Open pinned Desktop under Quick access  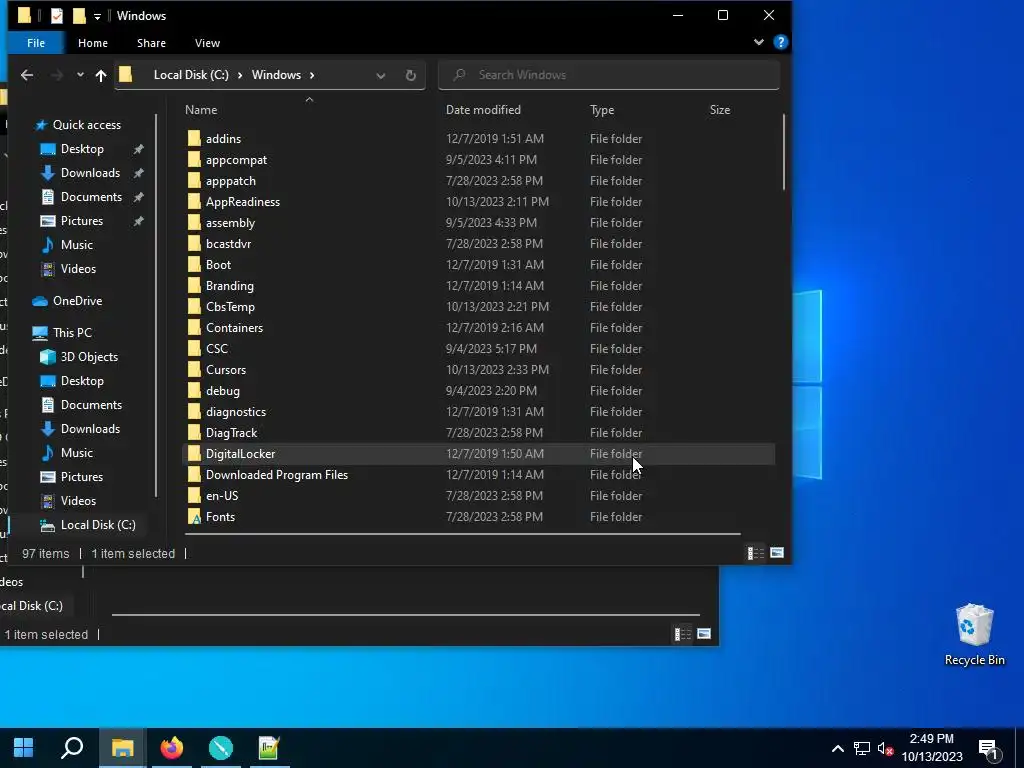[x=82, y=149]
